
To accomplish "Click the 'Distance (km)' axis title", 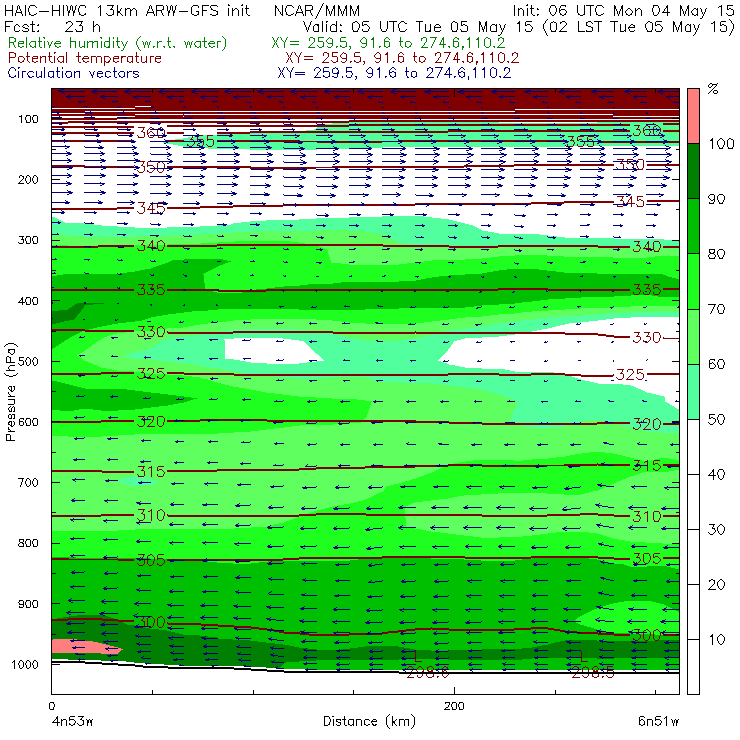I will coord(369,722).
